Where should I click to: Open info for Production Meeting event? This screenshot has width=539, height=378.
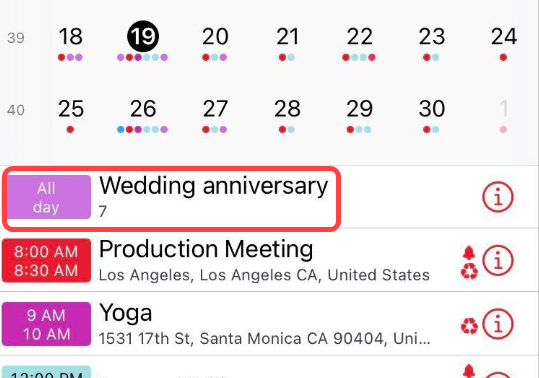tap(498, 260)
